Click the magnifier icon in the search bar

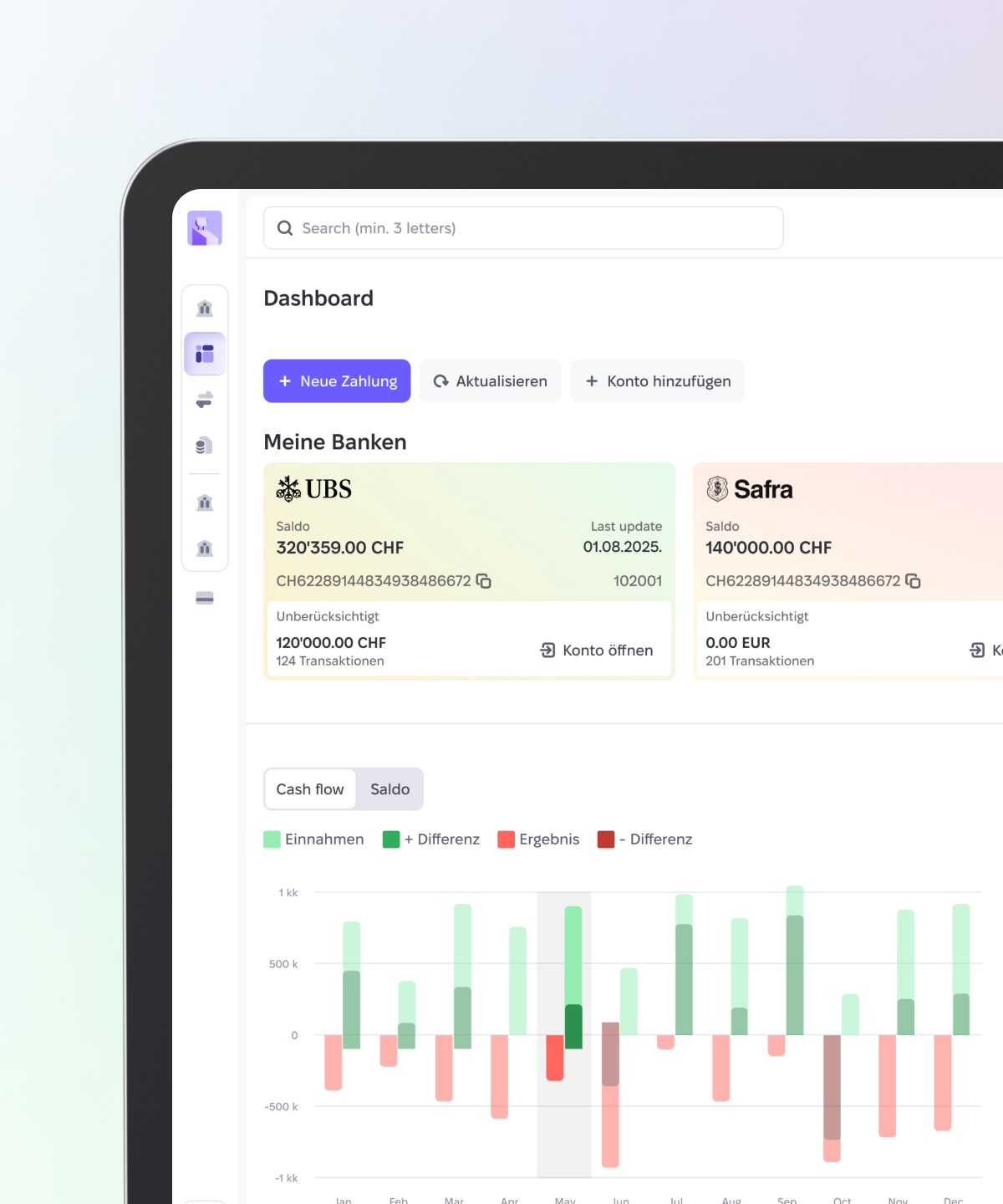pos(285,228)
